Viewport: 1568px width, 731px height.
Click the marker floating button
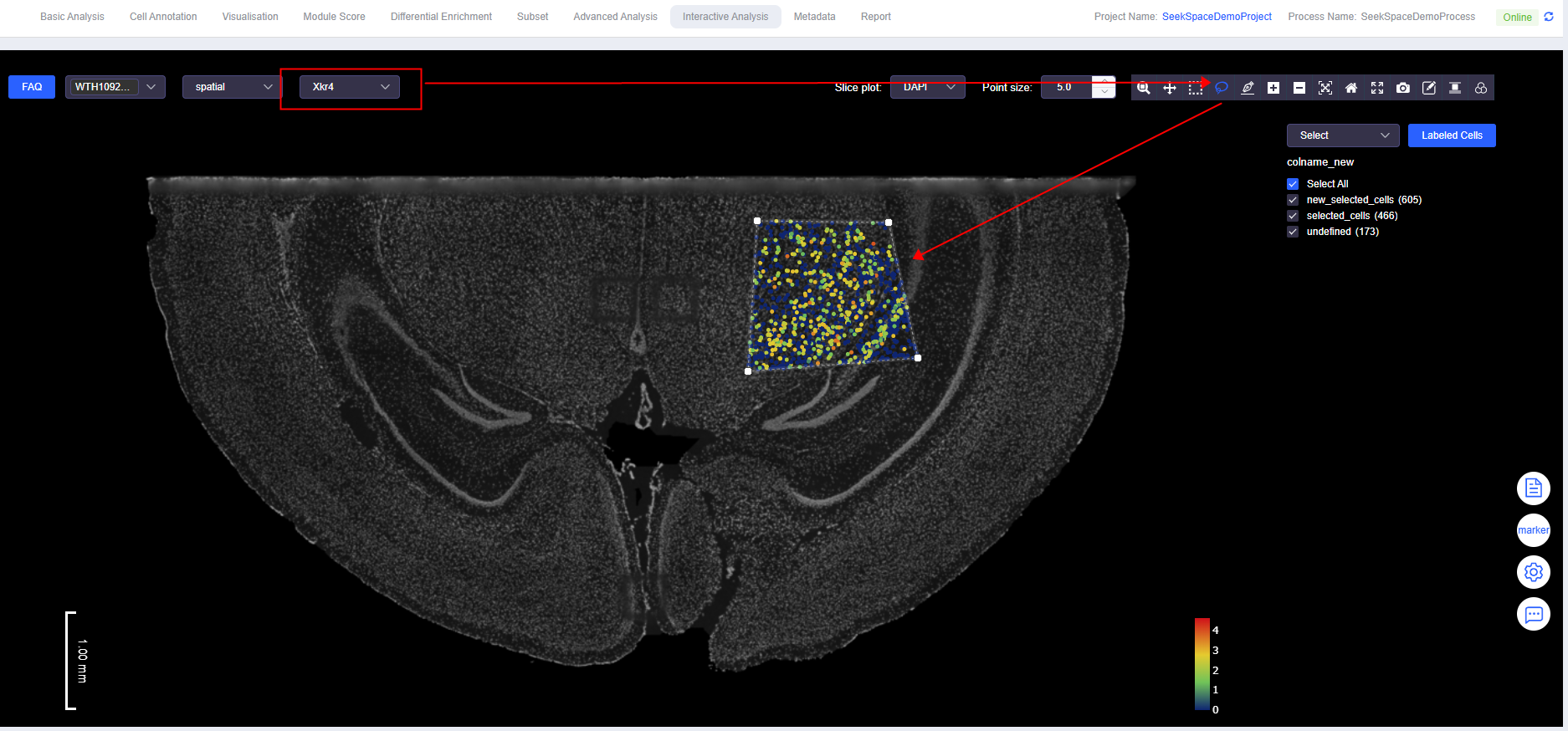(x=1533, y=530)
